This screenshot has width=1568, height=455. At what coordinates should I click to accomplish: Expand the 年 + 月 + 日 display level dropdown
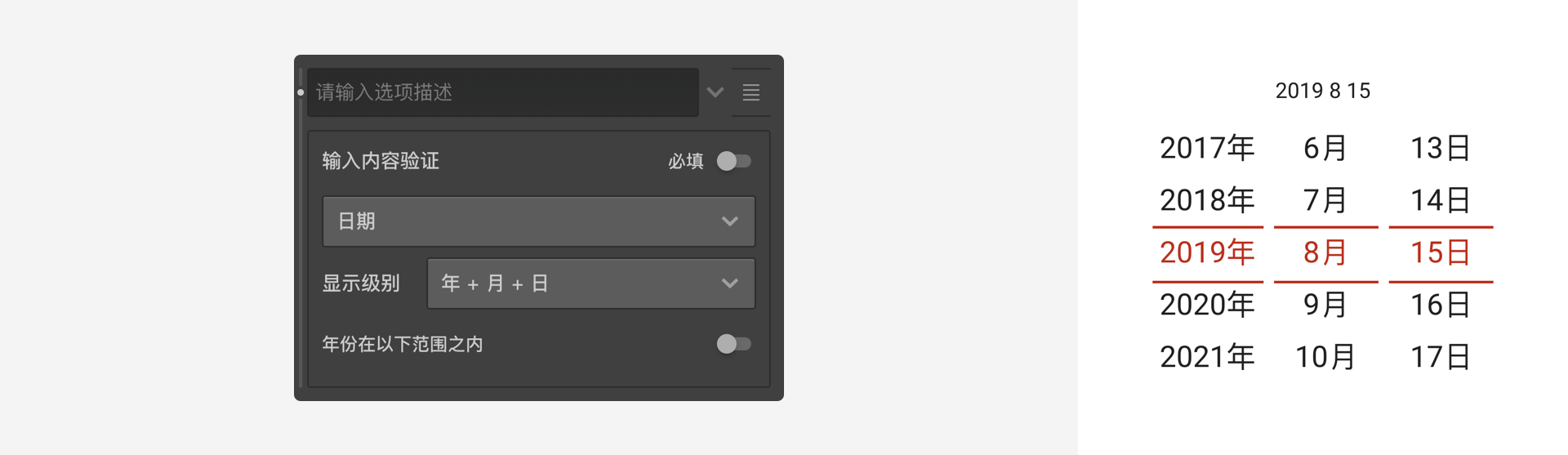pyautogui.click(x=591, y=283)
